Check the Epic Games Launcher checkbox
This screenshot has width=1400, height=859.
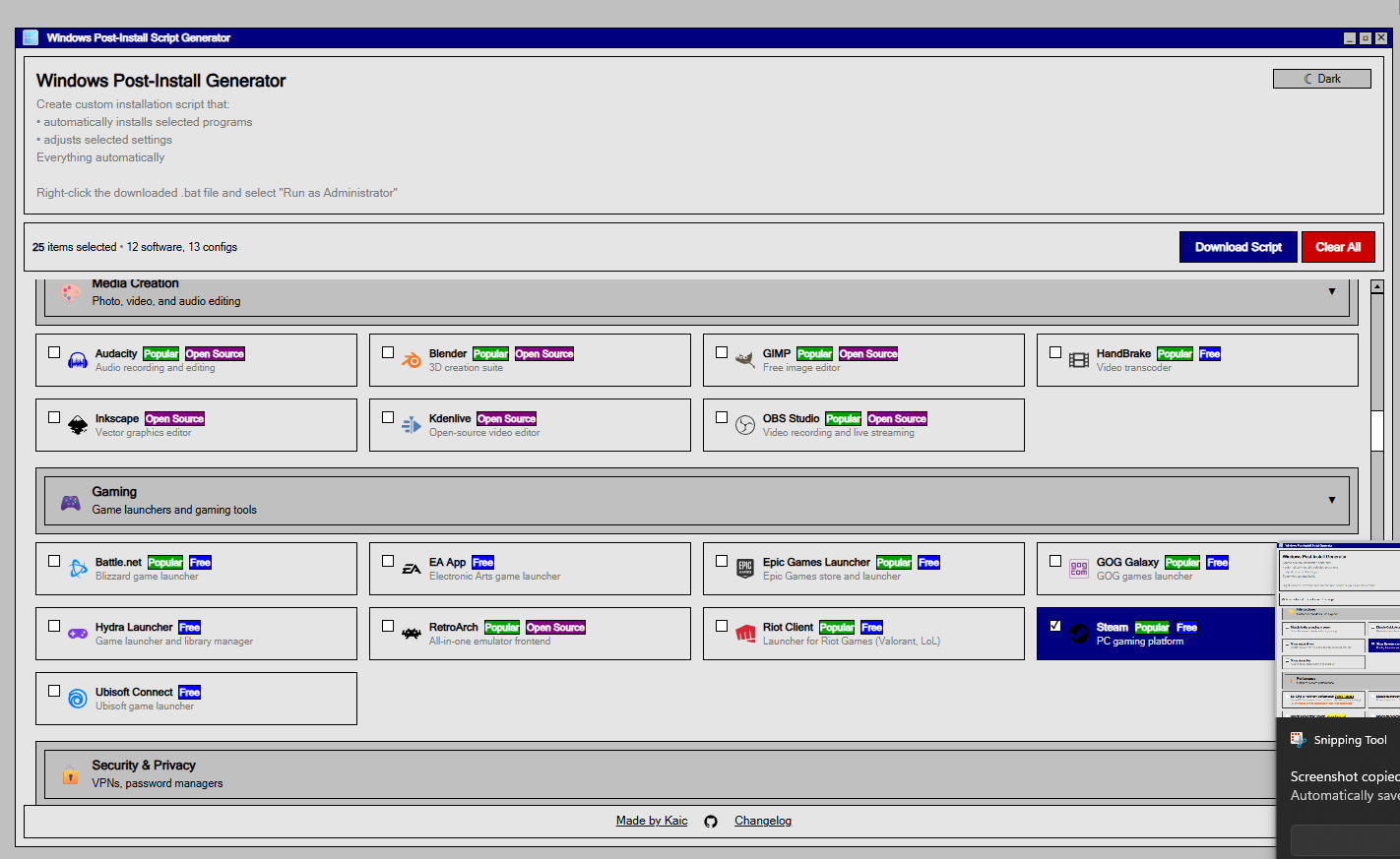(x=722, y=561)
